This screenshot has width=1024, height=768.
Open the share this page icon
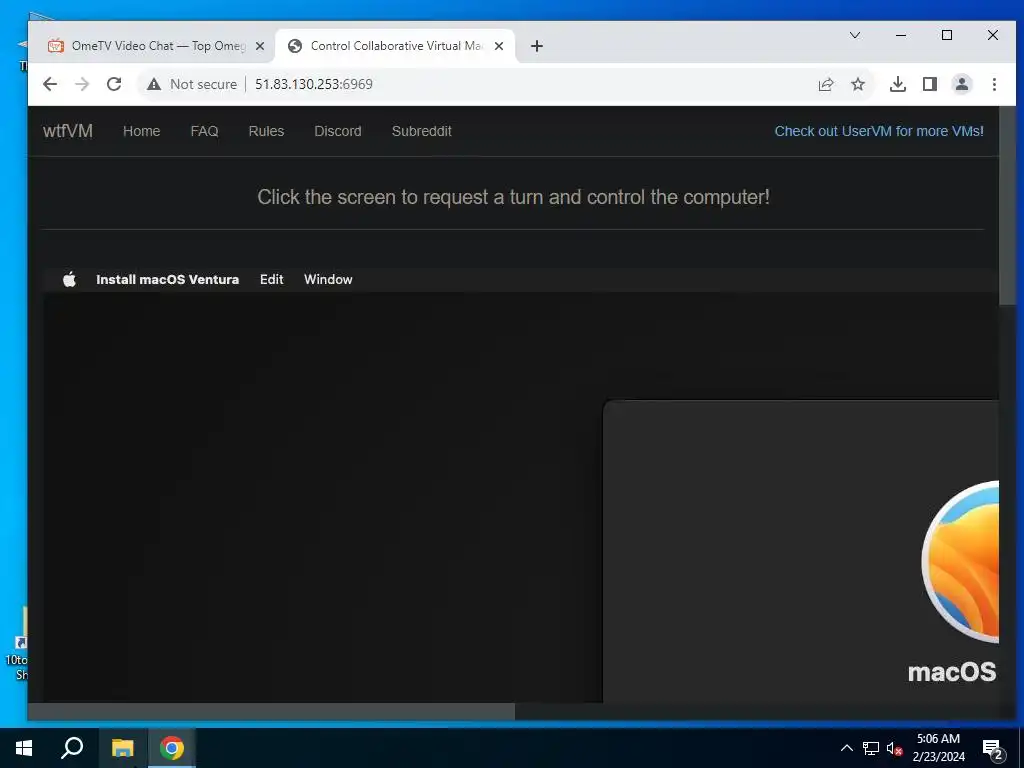point(826,84)
